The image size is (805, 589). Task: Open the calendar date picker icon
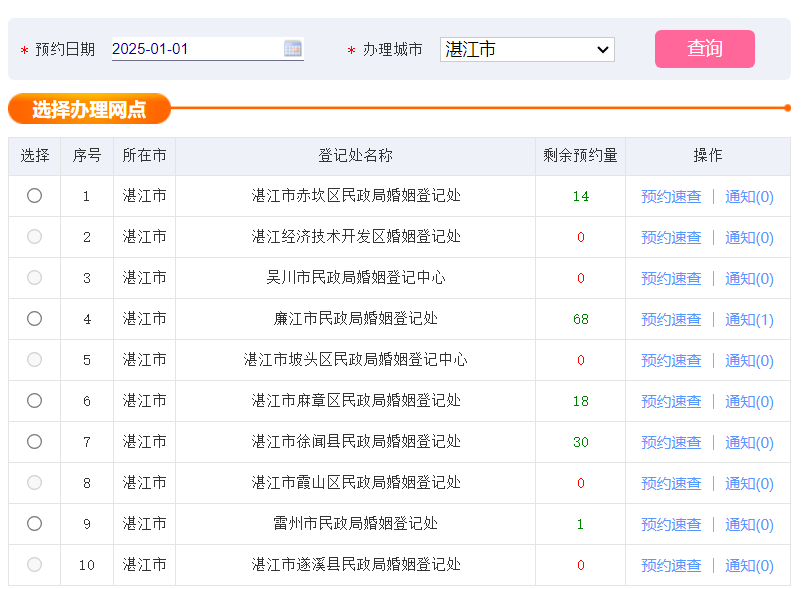click(293, 48)
